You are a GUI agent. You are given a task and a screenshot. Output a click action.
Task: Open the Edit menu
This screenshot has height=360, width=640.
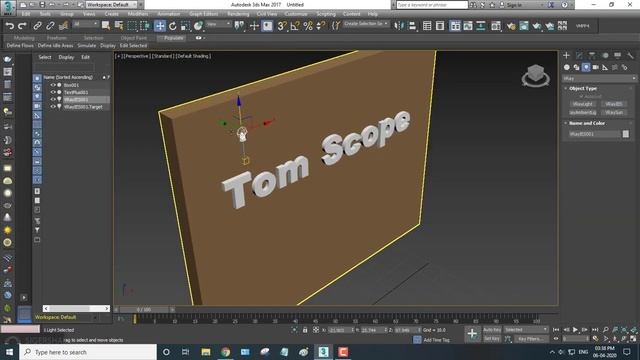click(26, 14)
